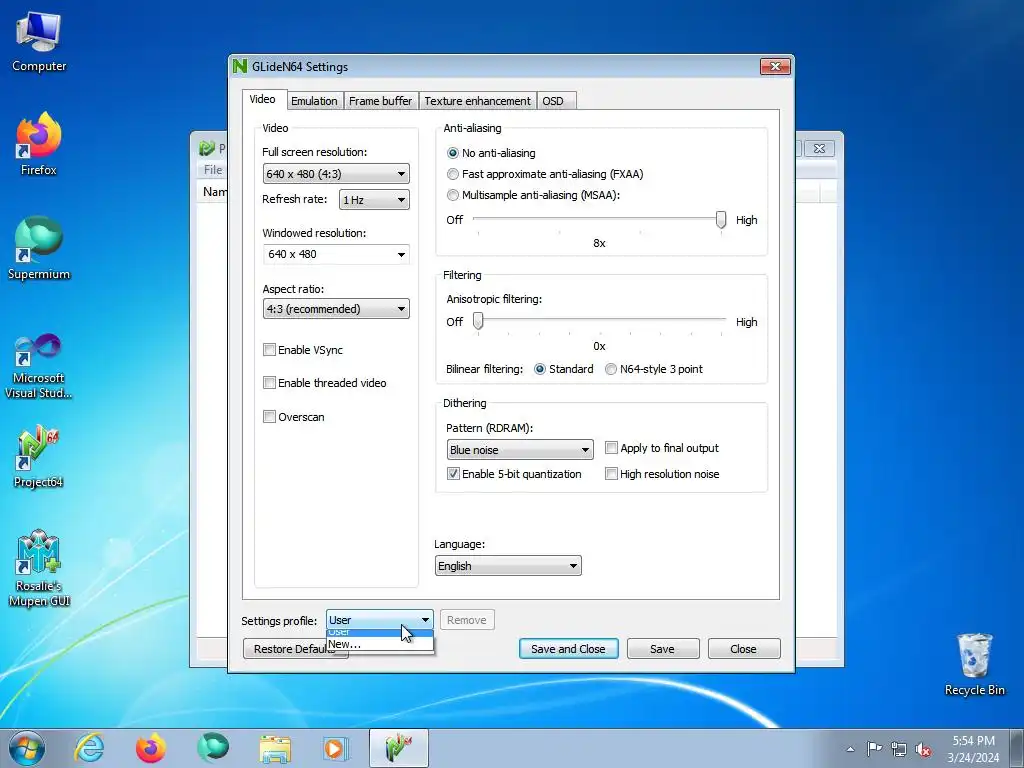This screenshot has width=1024, height=768.
Task: Launch Project64 from the desktop icon
Action: pyautogui.click(x=39, y=456)
